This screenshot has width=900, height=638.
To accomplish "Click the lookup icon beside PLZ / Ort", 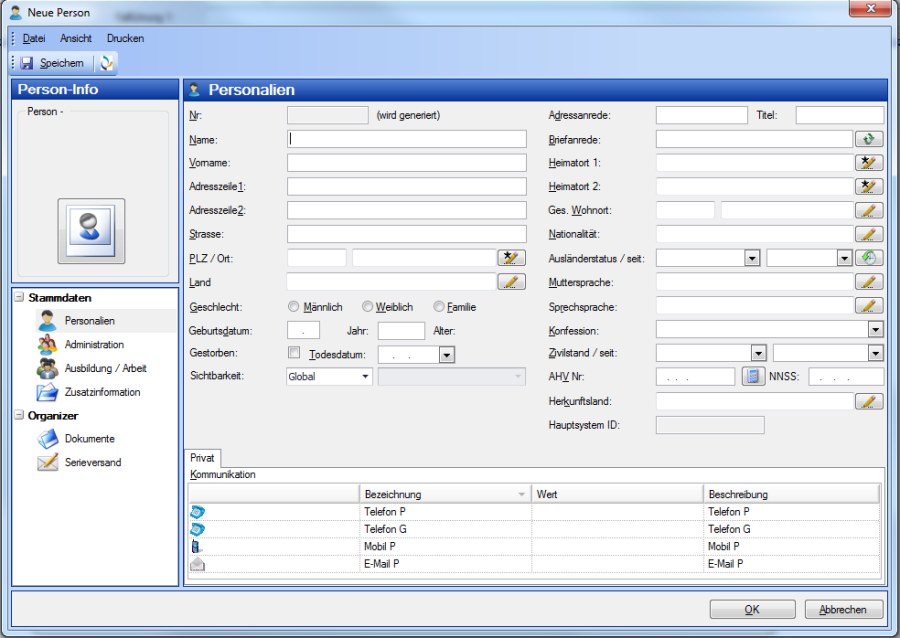I will pyautogui.click(x=511, y=259).
